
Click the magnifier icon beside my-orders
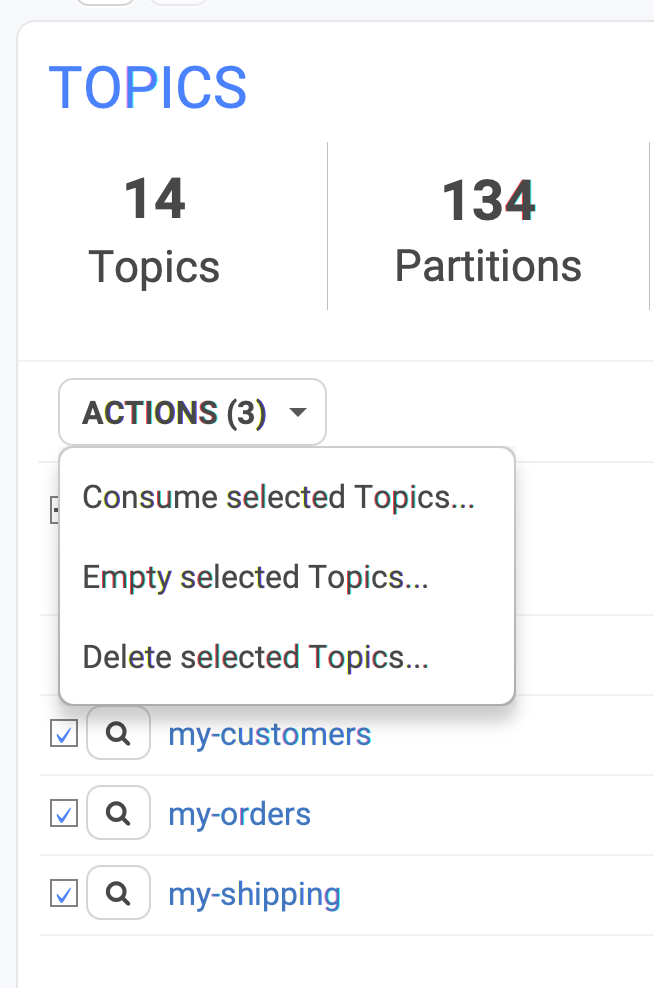(x=118, y=813)
